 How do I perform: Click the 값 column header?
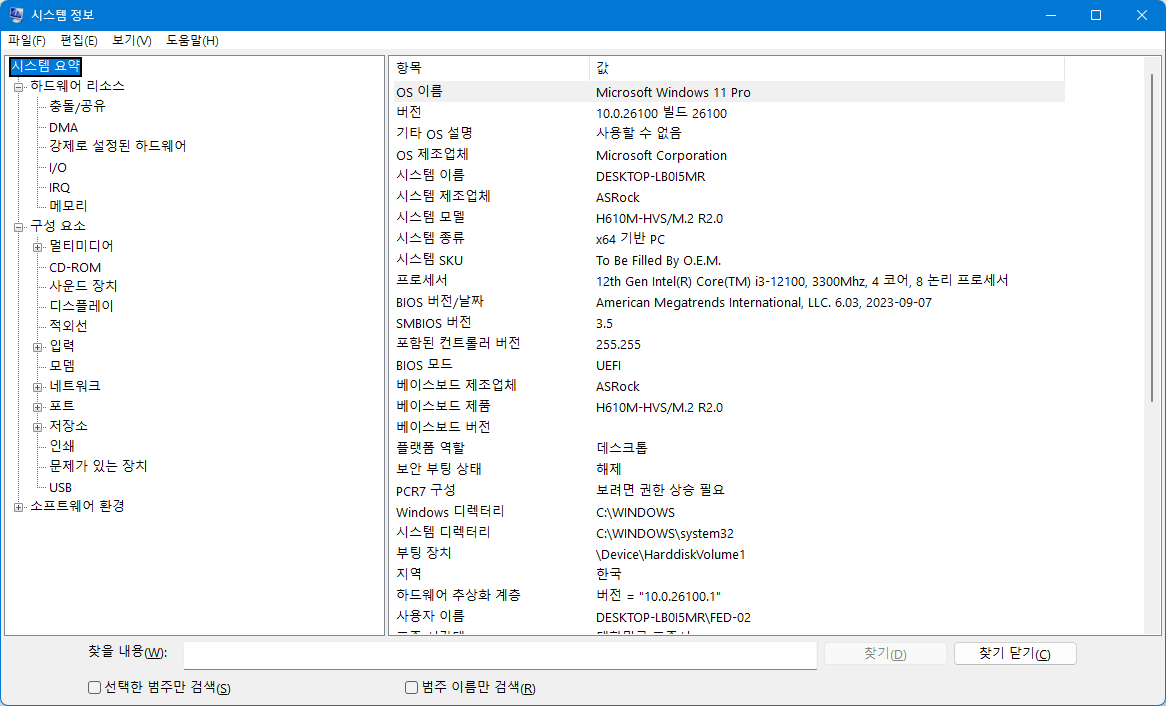tap(827, 68)
